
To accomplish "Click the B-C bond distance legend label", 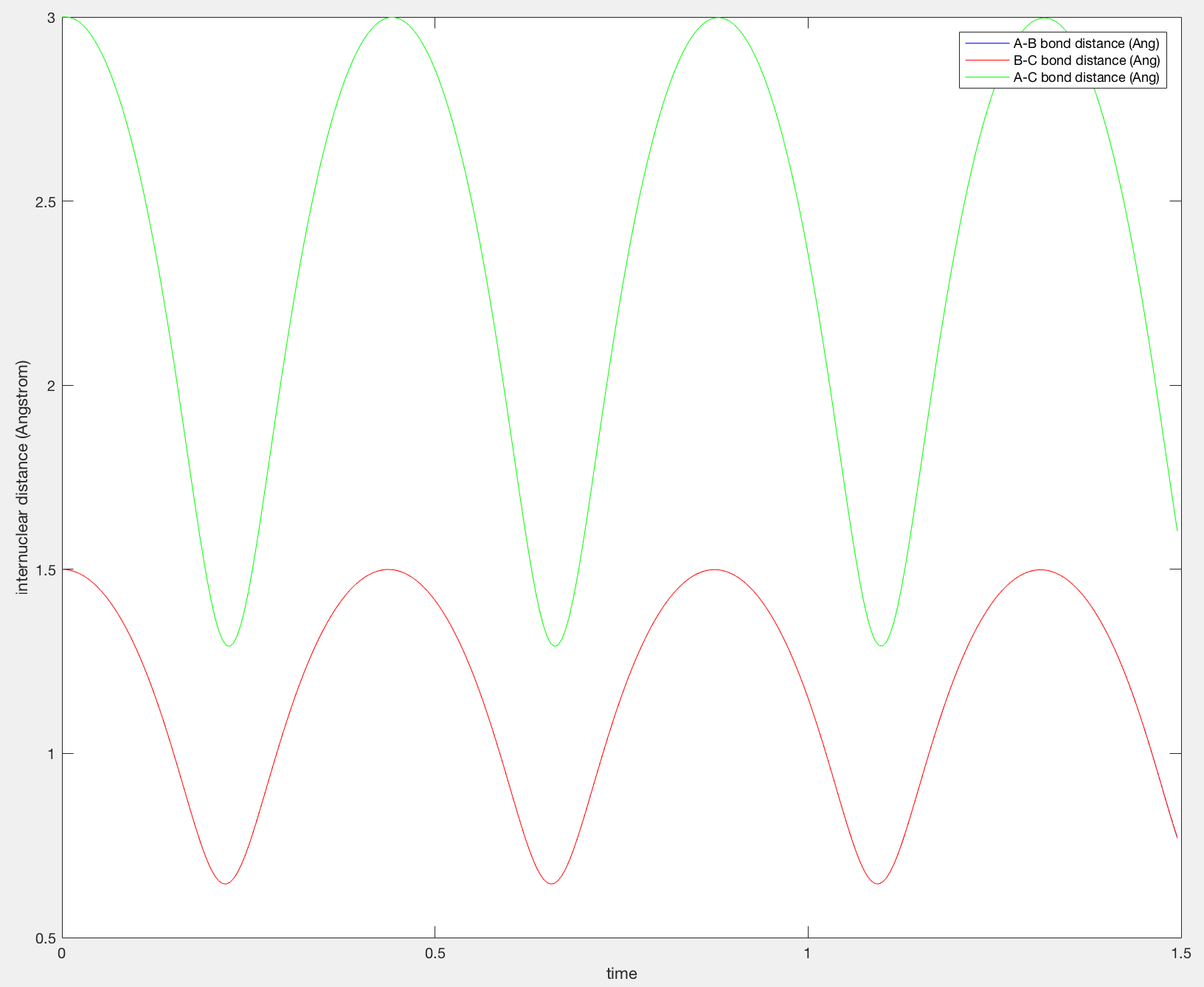I will click(1086, 60).
